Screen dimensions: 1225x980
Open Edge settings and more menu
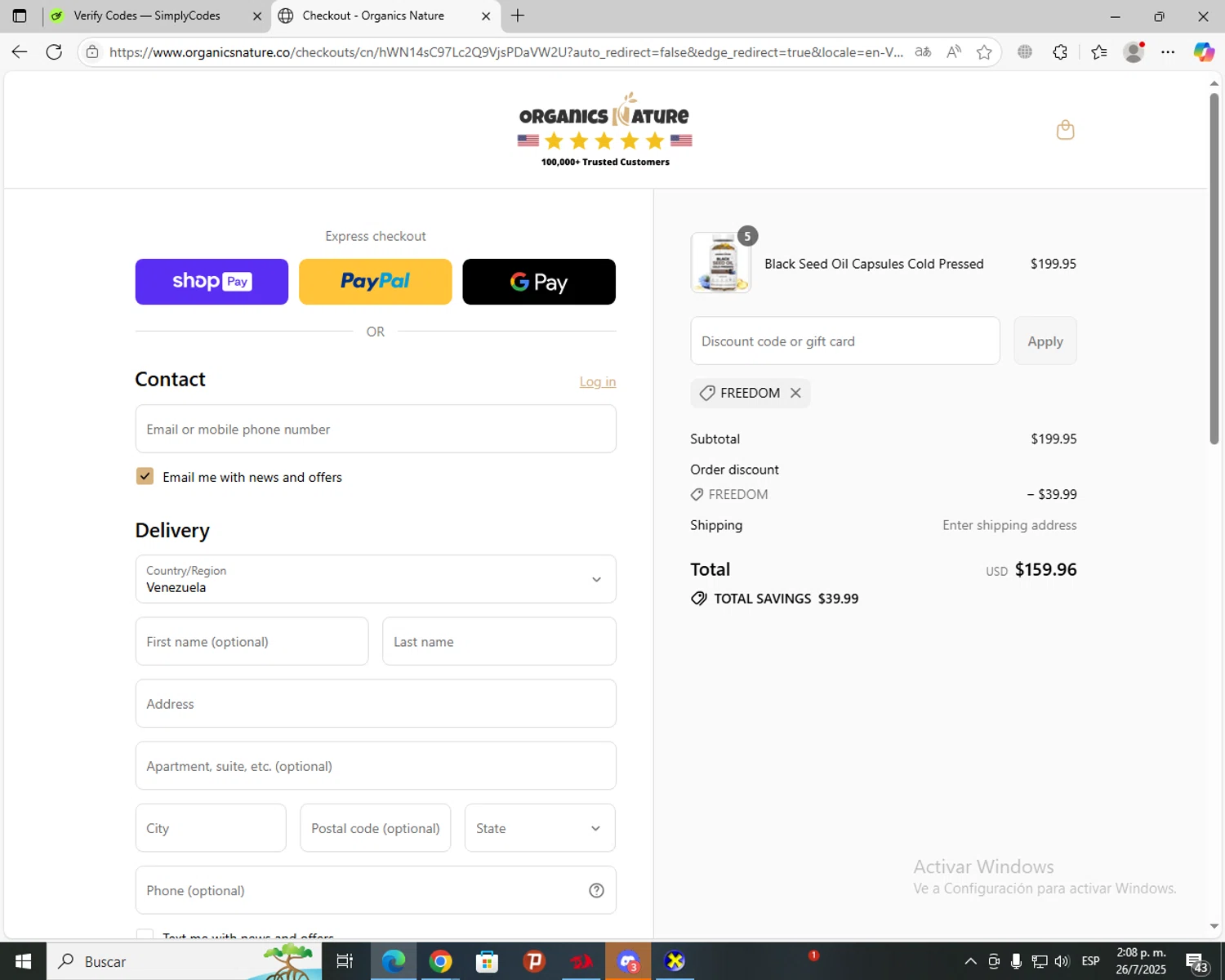pos(1168,52)
